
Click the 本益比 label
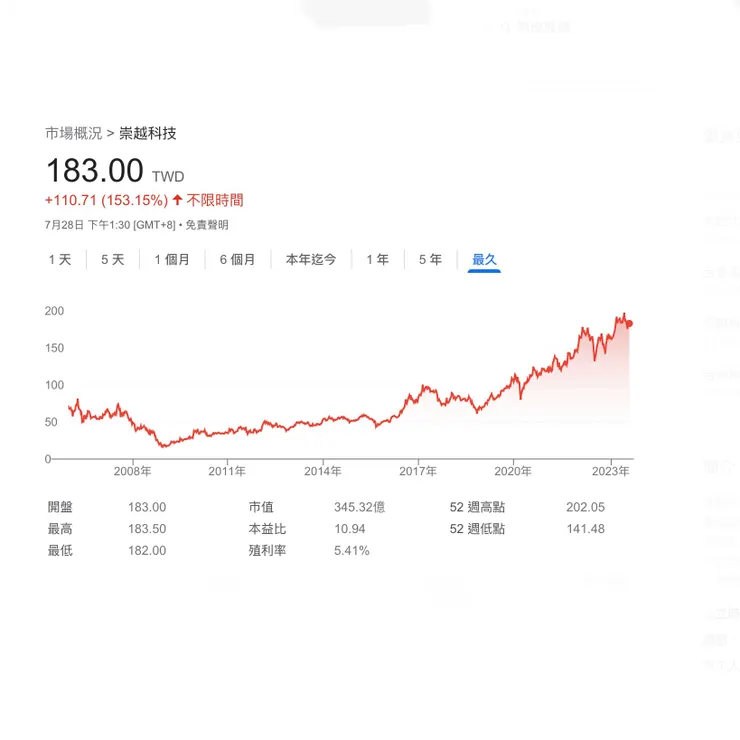tap(267, 529)
